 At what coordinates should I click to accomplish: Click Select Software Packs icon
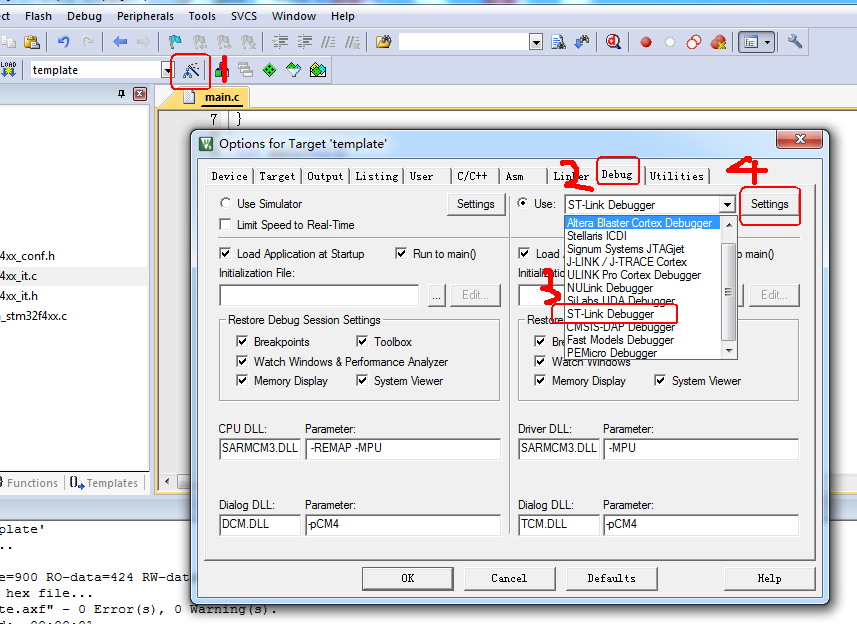tap(294, 70)
